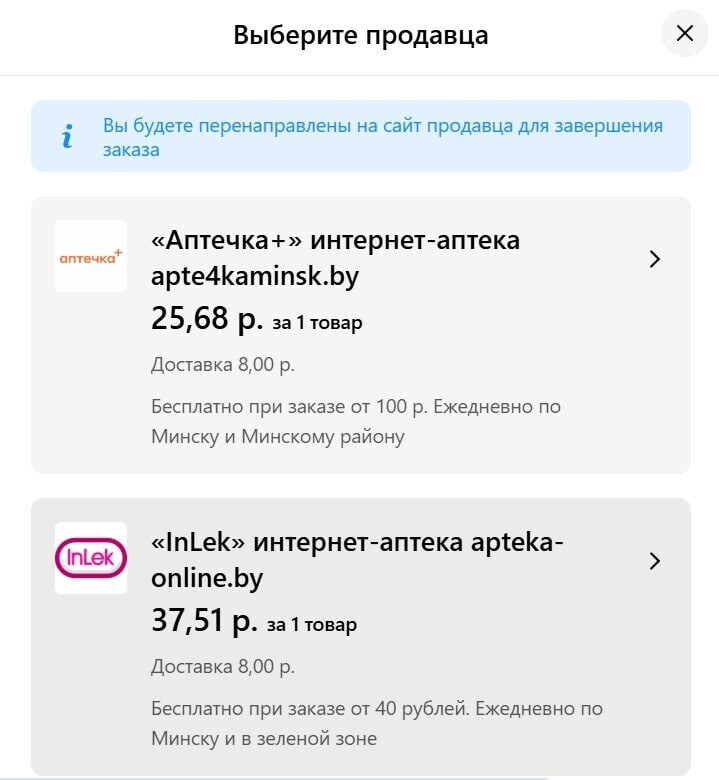
Task: Click the InLek pharmacy logo
Action: (x=91, y=558)
